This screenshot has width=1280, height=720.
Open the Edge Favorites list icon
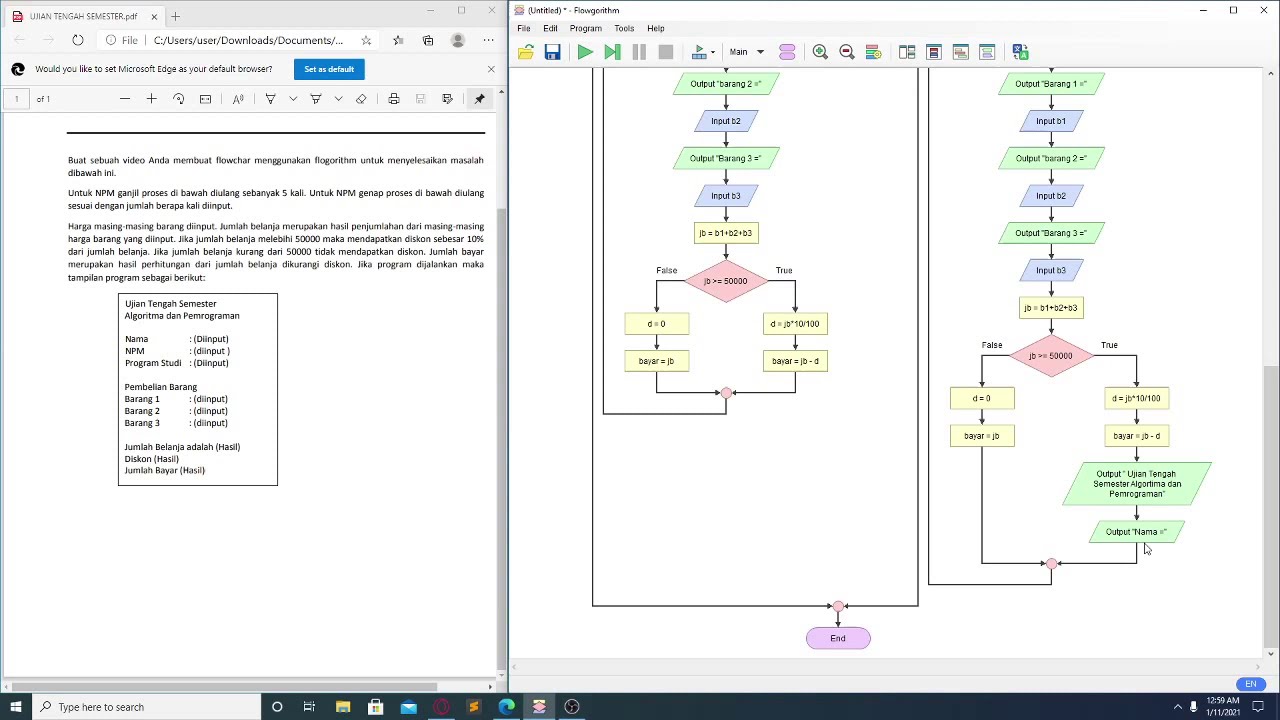click(x=398, y=40)
